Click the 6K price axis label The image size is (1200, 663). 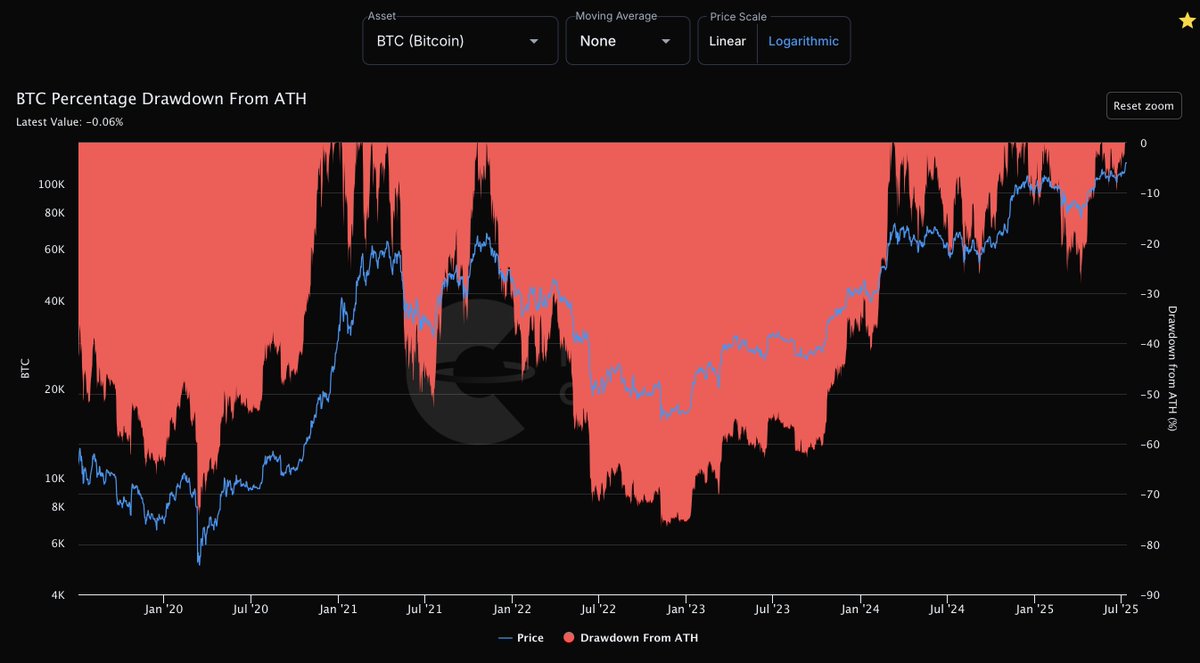coord(57,545)
